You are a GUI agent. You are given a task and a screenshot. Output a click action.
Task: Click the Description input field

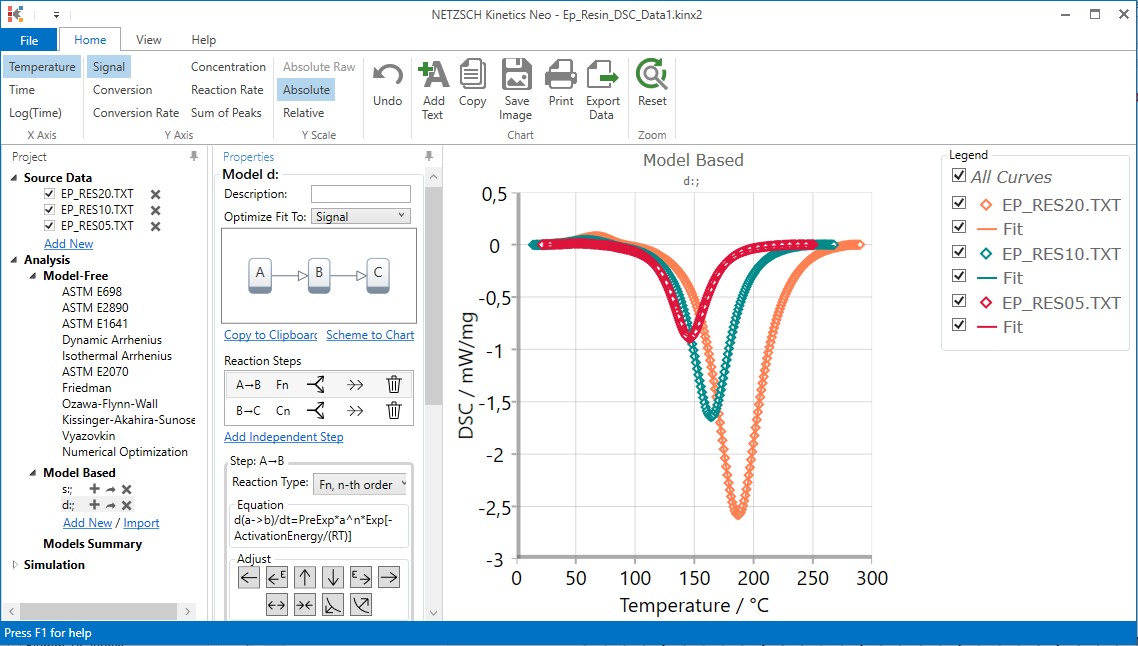[x=360, y=194]
